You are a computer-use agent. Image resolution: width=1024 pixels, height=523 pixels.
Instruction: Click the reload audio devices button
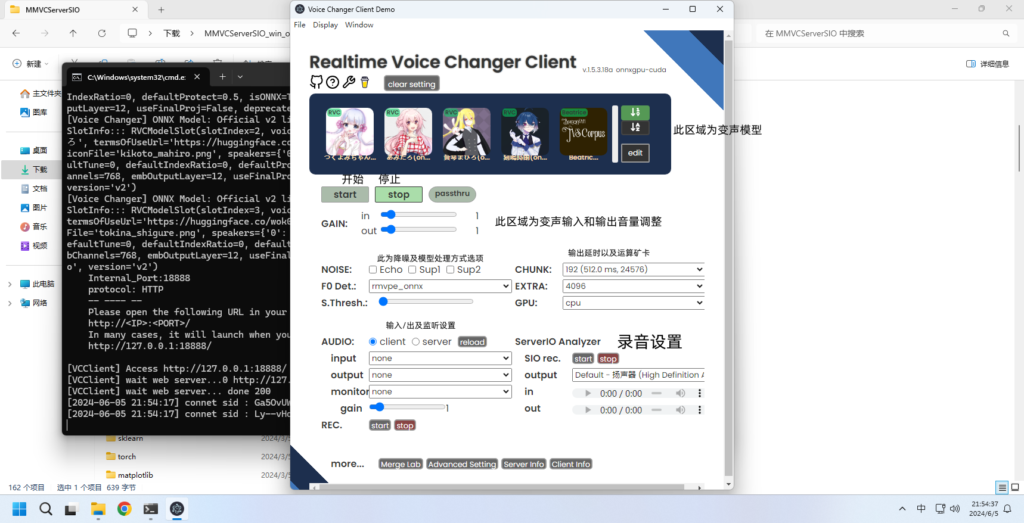[x=472, y=342]
